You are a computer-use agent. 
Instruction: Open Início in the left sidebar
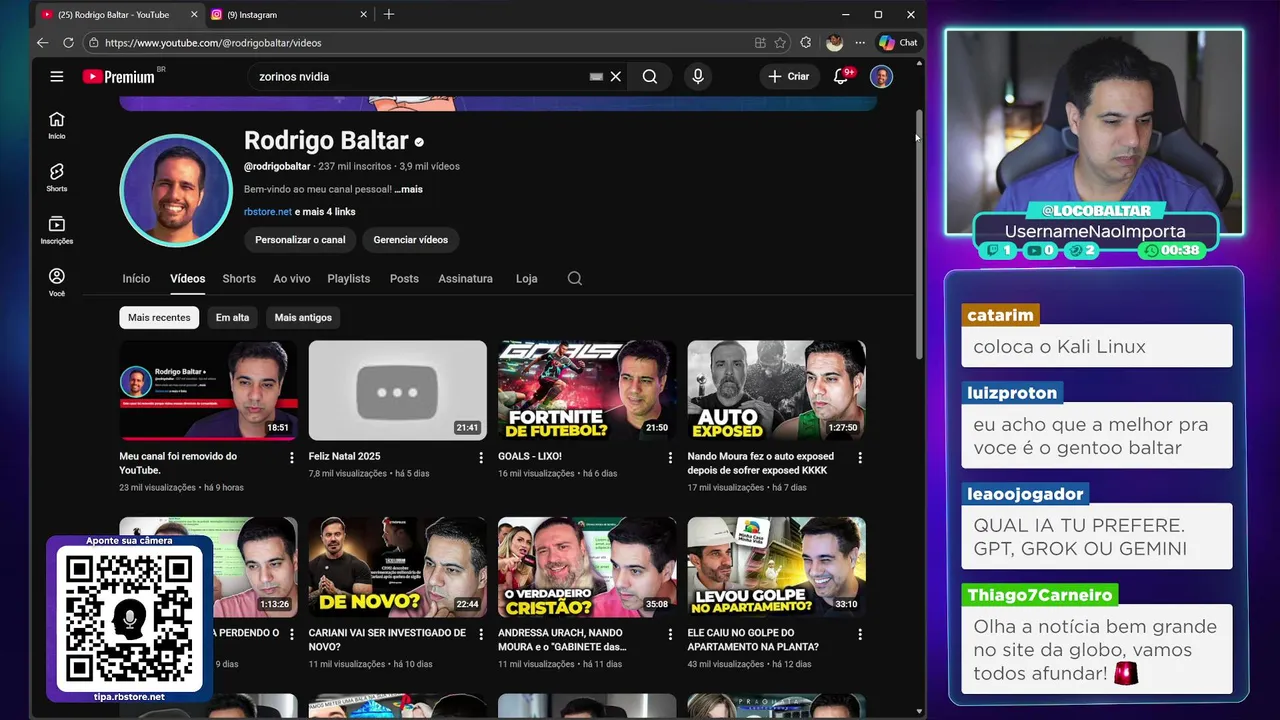click(x=57, y=125)
